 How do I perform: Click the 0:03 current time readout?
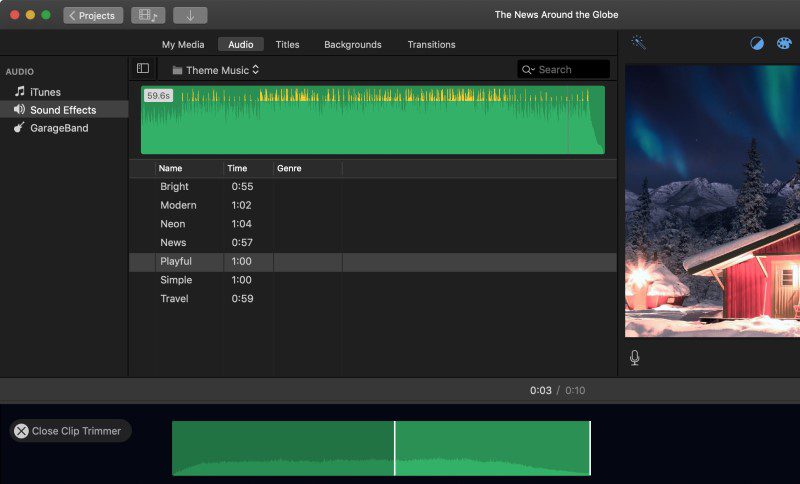point(540,391)
